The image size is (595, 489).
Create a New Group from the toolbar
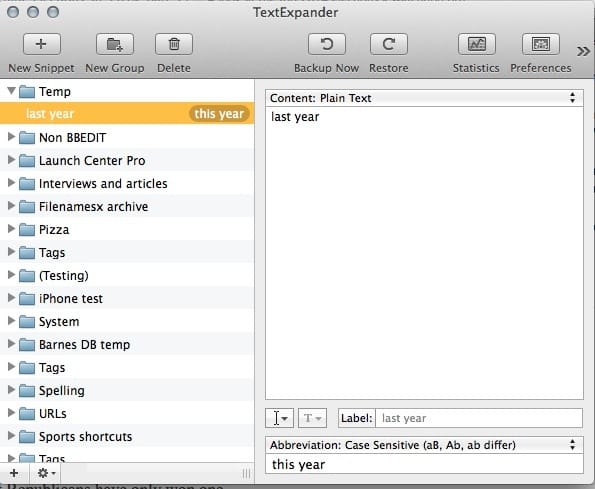pyautogui.click(x=115, y=44)
